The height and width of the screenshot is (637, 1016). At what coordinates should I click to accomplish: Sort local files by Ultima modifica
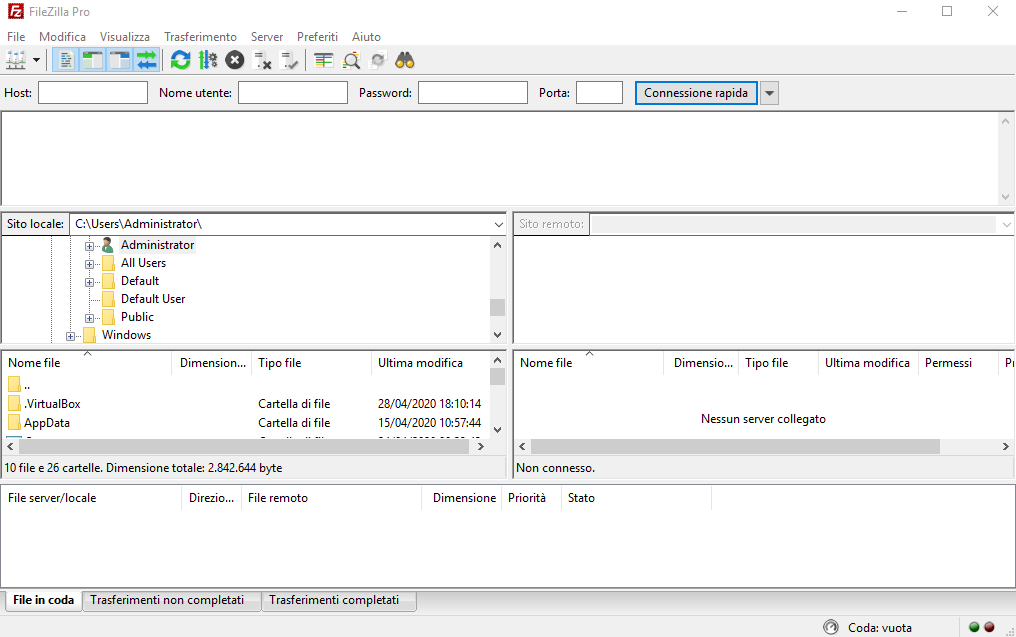[x=430, y=363]
